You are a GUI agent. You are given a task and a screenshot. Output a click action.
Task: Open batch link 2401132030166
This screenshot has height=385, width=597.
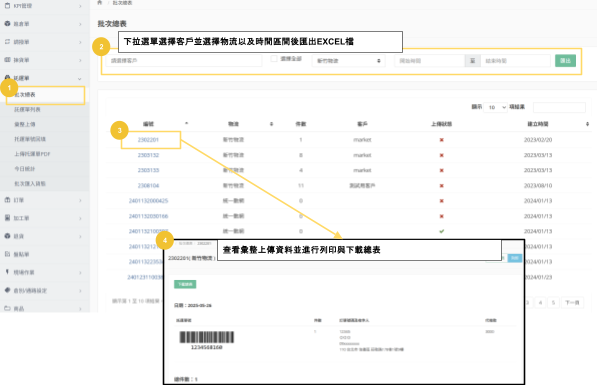(148, 216)
